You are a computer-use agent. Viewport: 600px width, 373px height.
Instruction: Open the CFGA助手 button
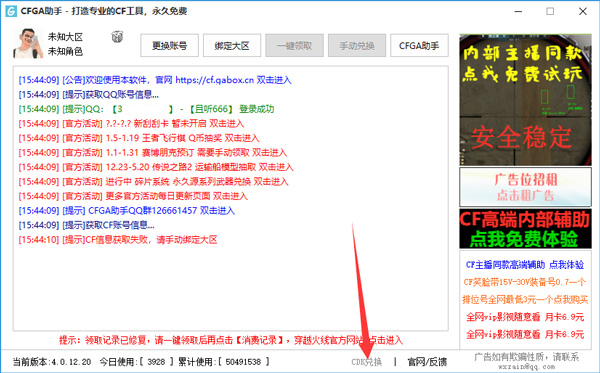coord(419,46)
